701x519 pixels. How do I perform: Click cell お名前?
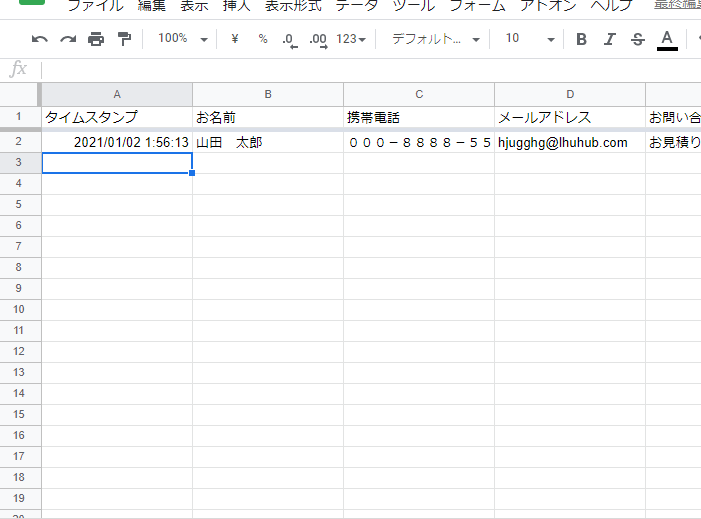tap(268, 117)
